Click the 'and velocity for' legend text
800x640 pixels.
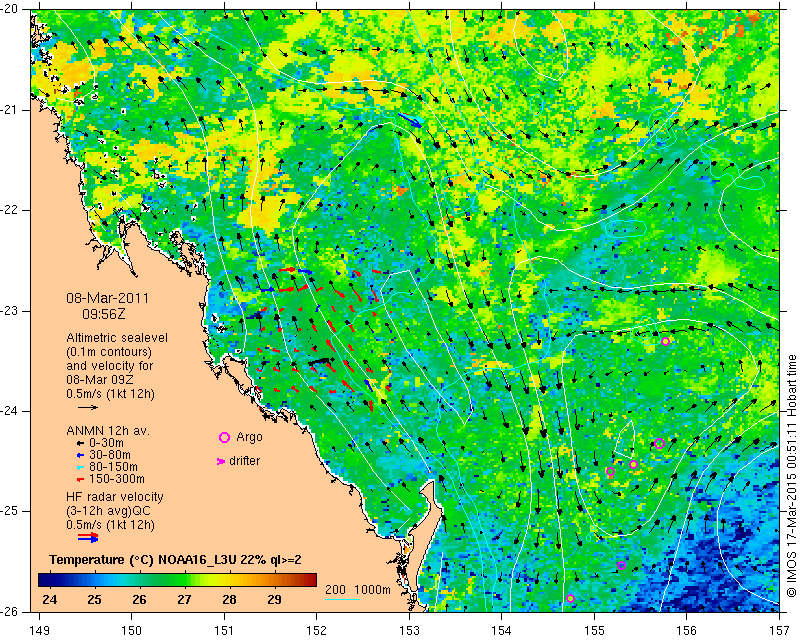110,366
